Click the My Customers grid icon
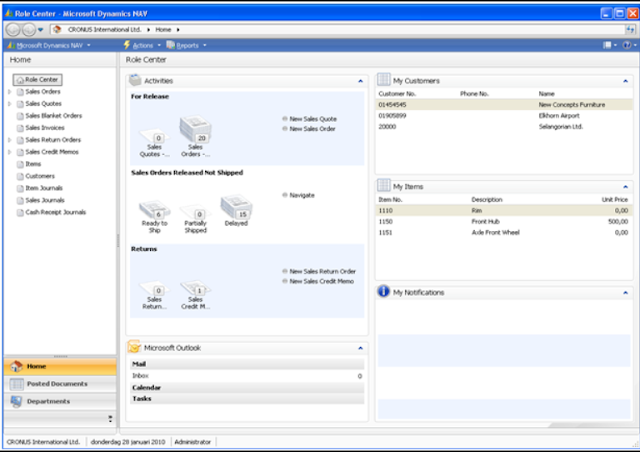The width and height of the screenshot is (640, 452). (x=384, y=80)
